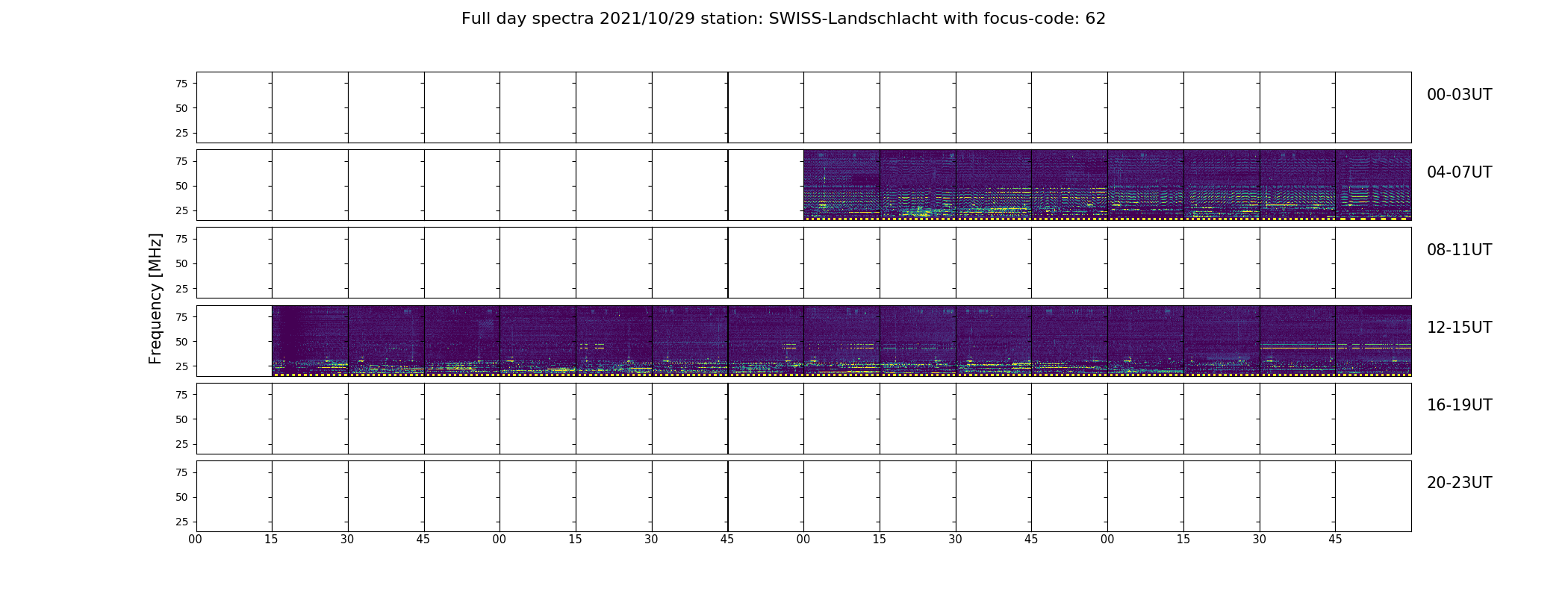Click the 75 tick label of the 16-19UT row
The height and width of the screenshot is (597, 1568).
tap(181, 395)
